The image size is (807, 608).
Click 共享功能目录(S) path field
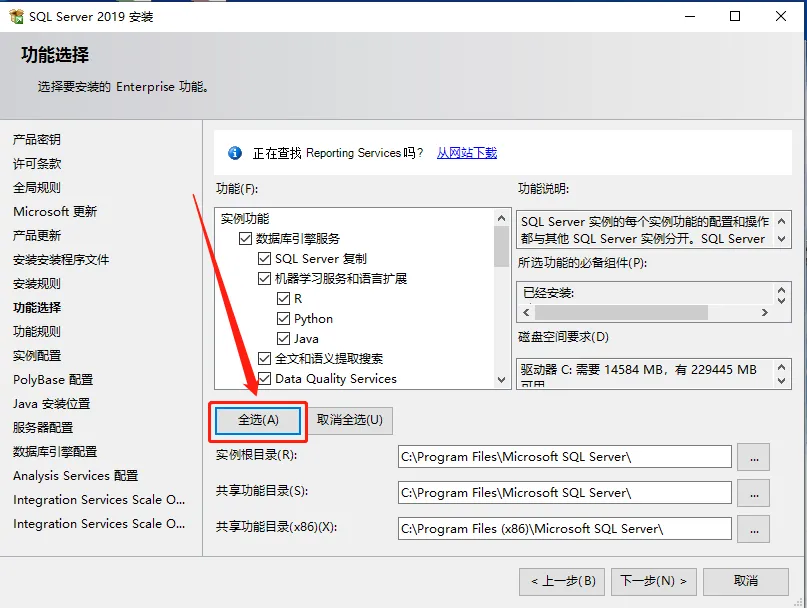pos(565,493)
